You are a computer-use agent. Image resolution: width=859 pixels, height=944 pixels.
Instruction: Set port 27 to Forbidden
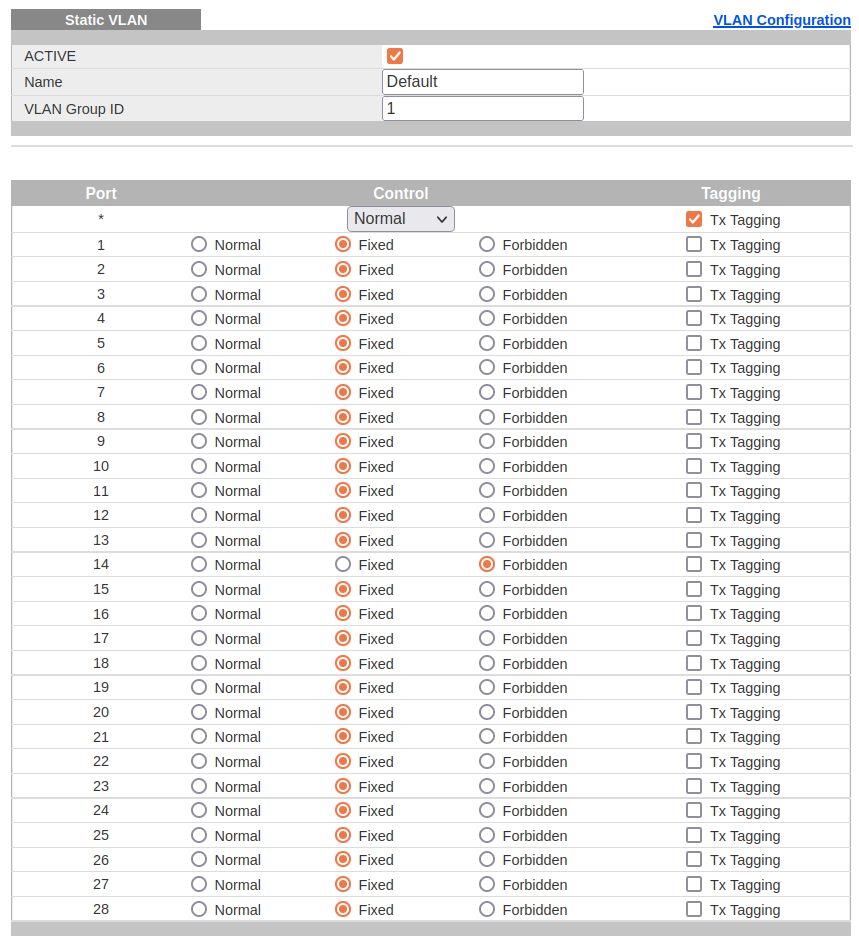(486, 884)
